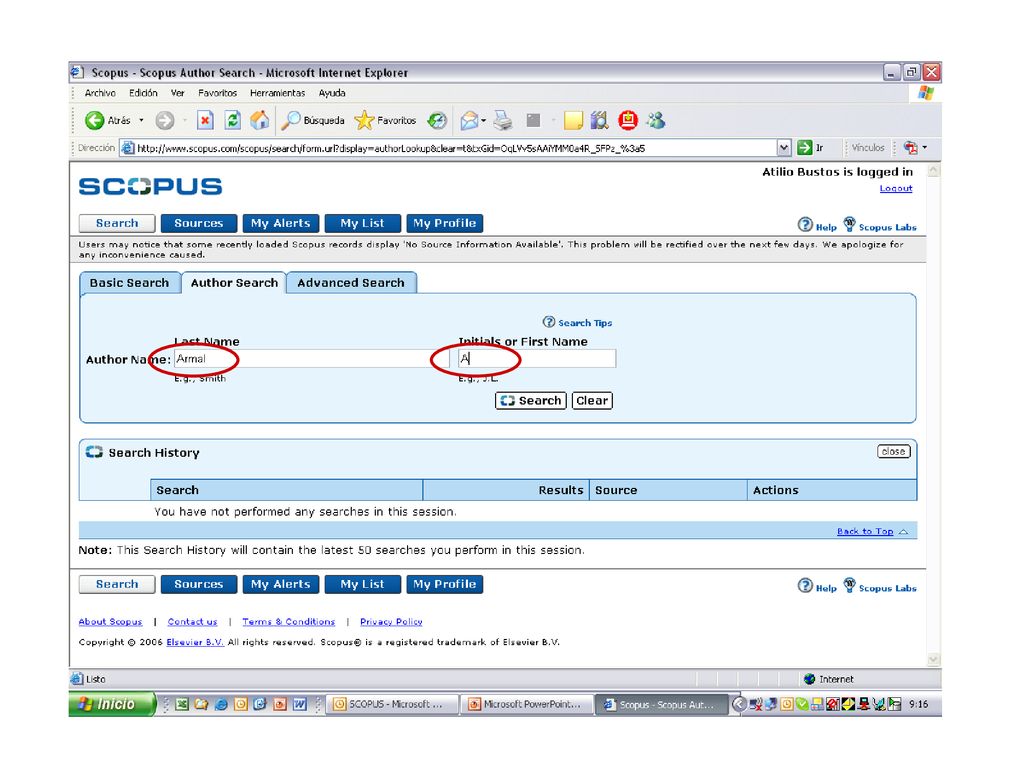This screenshot has width=1024, height=768.
Task: Open the Ayuda menu
Action: point(332,93)
